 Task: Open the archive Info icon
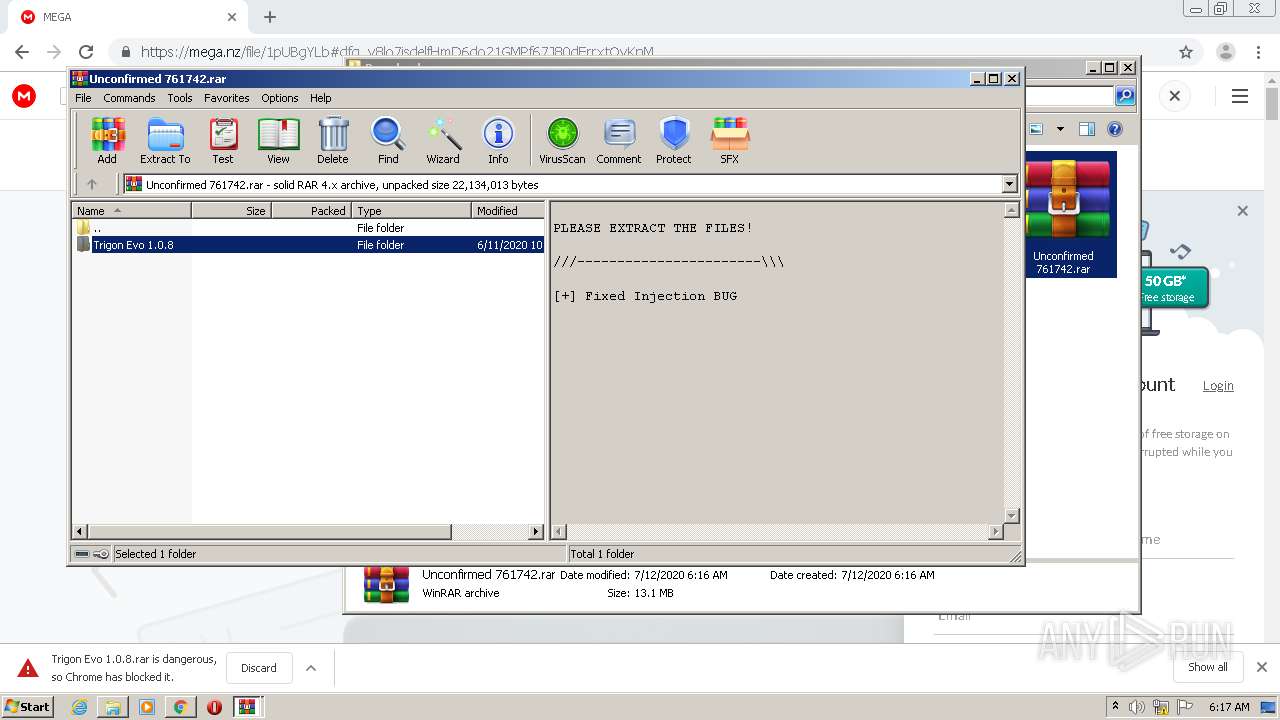(x=498, y=140)
